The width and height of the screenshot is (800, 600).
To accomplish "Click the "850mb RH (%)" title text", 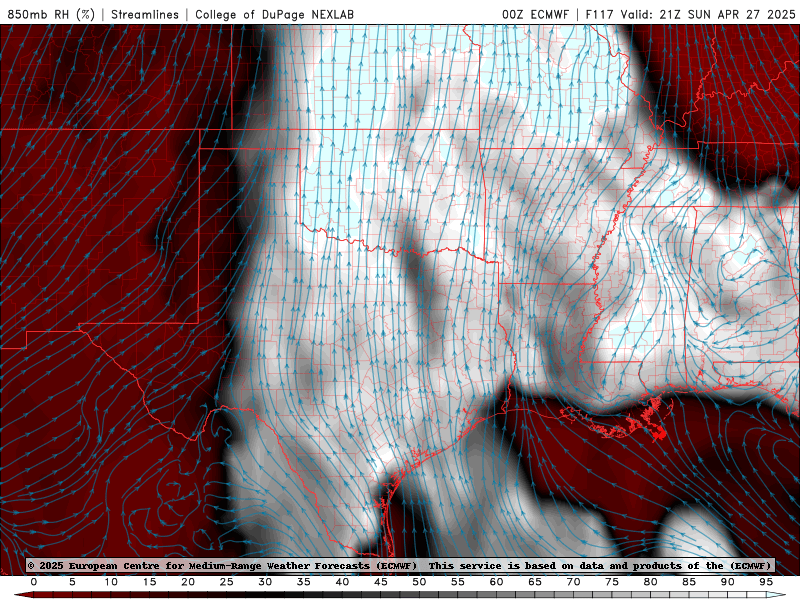I will click(x=51, y=14).
